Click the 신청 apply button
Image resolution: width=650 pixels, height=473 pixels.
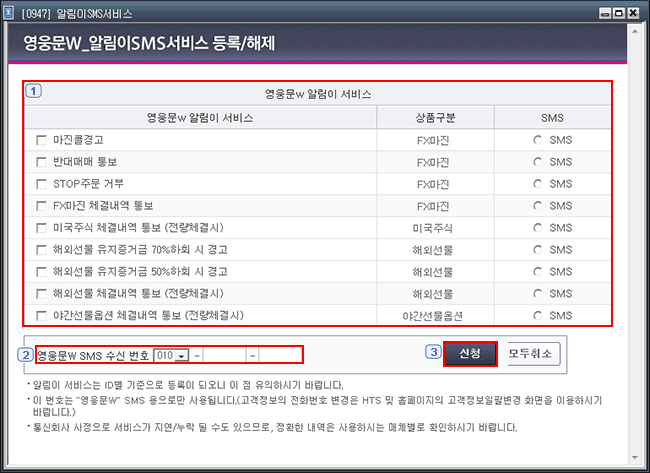point(470,354)
